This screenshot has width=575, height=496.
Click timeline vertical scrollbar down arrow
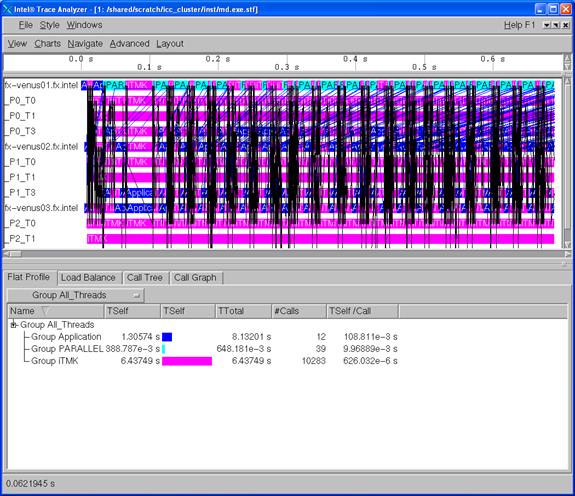point(567,245)
